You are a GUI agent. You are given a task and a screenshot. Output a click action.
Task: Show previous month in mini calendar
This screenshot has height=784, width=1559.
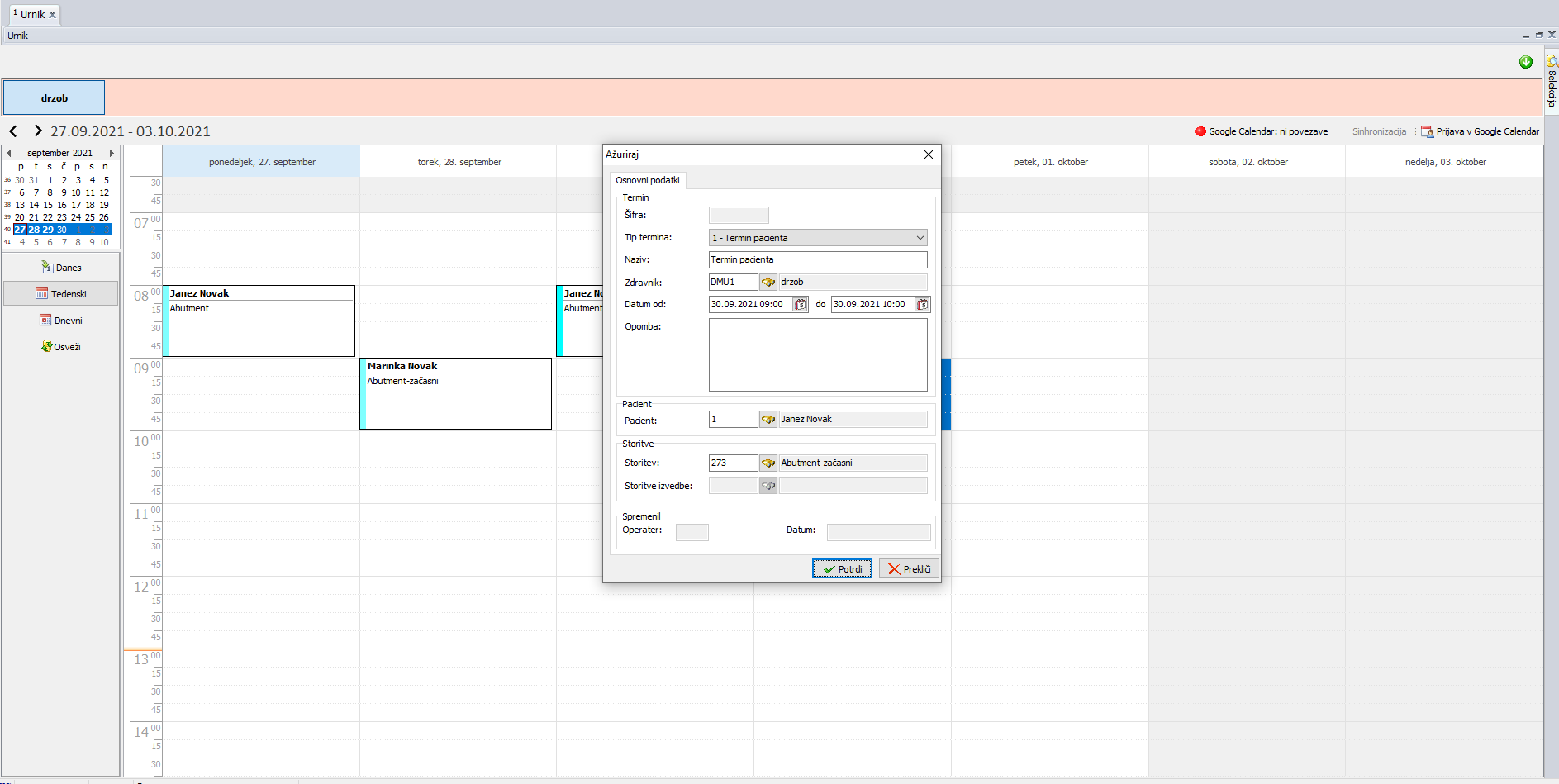point(9,154)
